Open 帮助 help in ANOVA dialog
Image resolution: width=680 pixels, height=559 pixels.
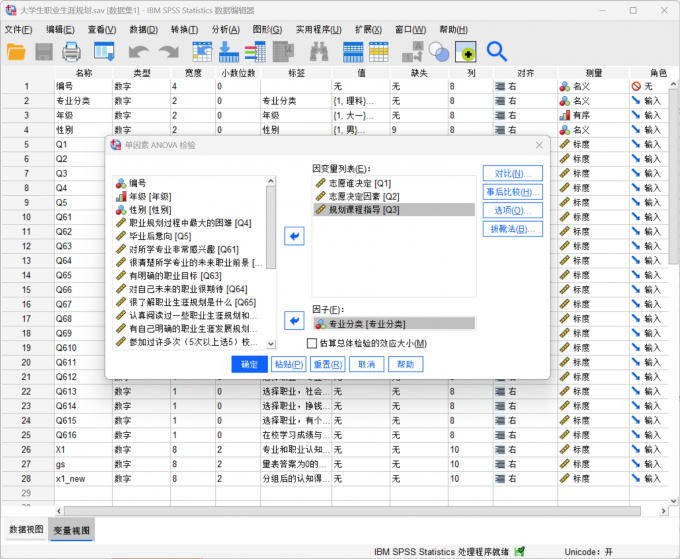click(x=405, y=364)
